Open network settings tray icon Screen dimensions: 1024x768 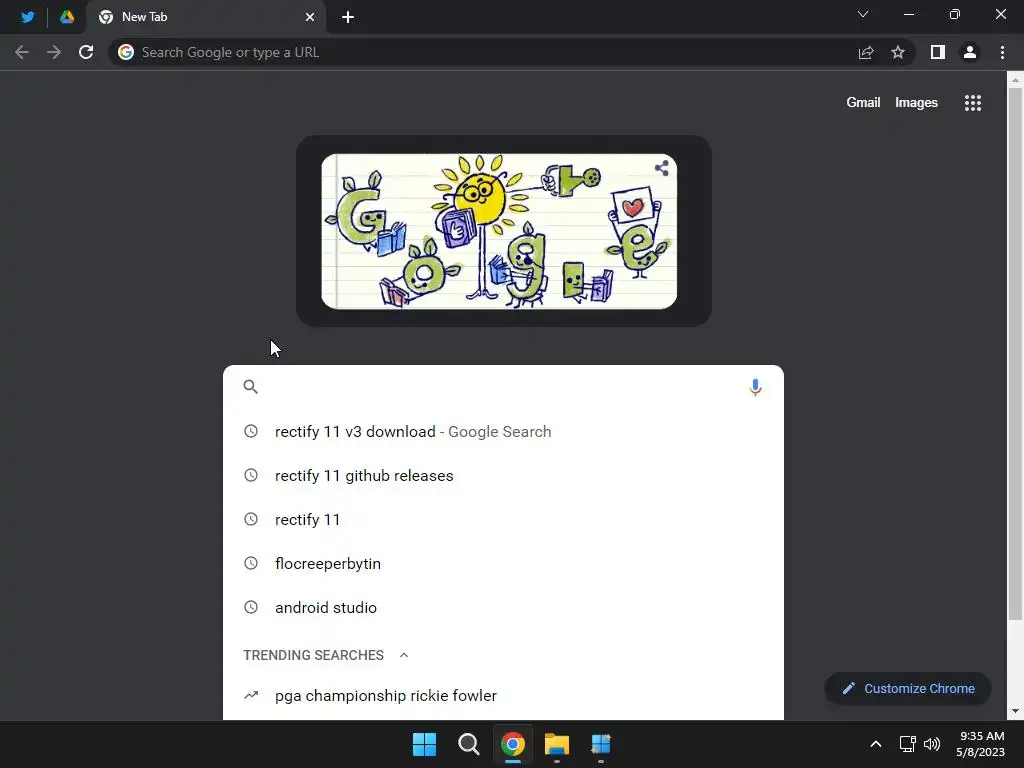point(907,744)
